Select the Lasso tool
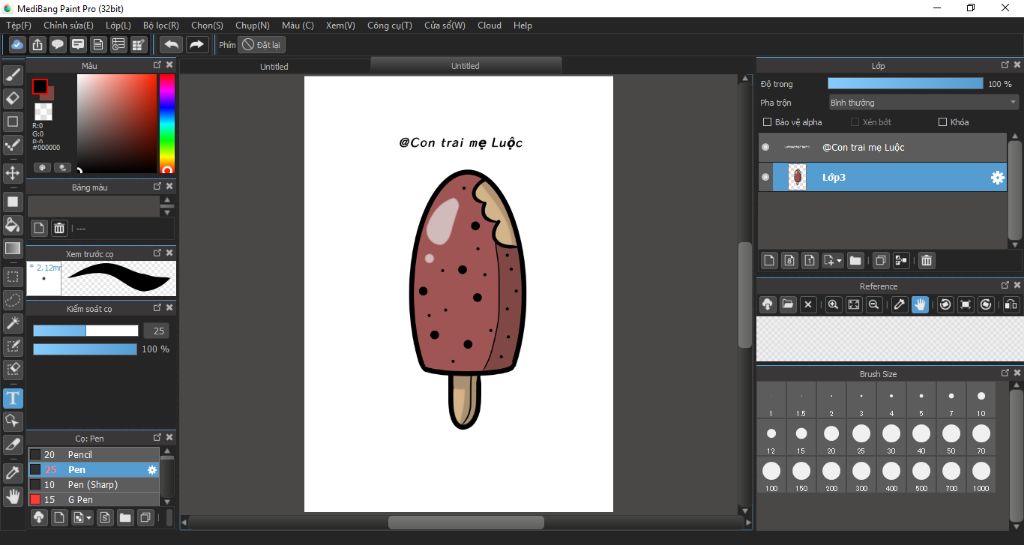Image resolution: width=1024 pixels, height=545 pixels. click(x=12, y=300)
